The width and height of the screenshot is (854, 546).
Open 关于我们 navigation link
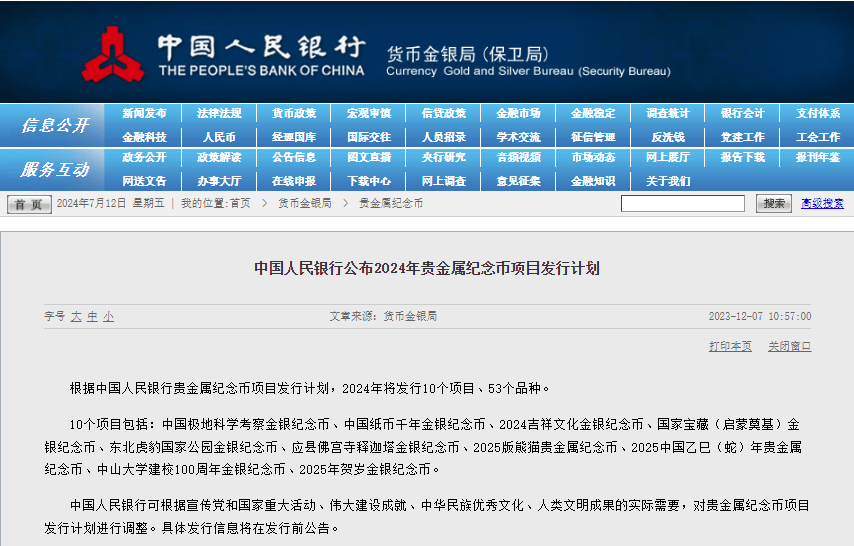click(668, 181)
